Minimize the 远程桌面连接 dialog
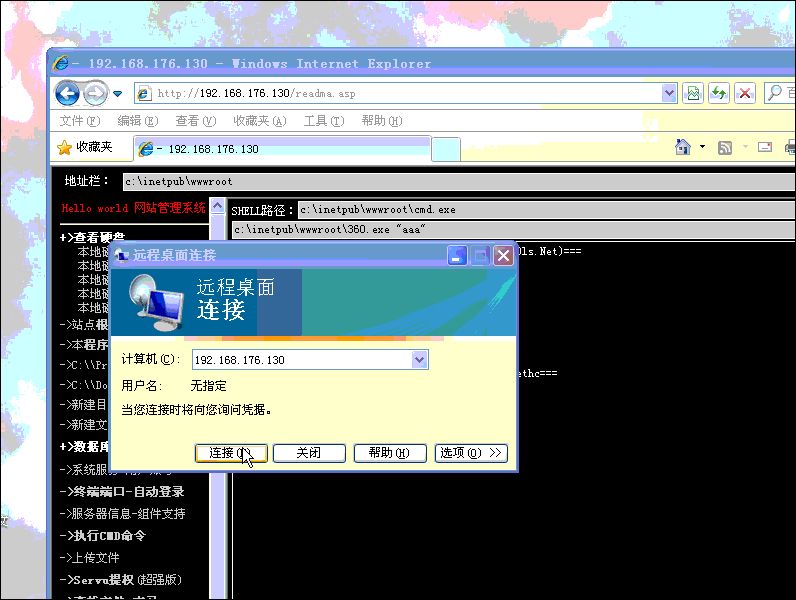796x600 pixels. point(457,255)
